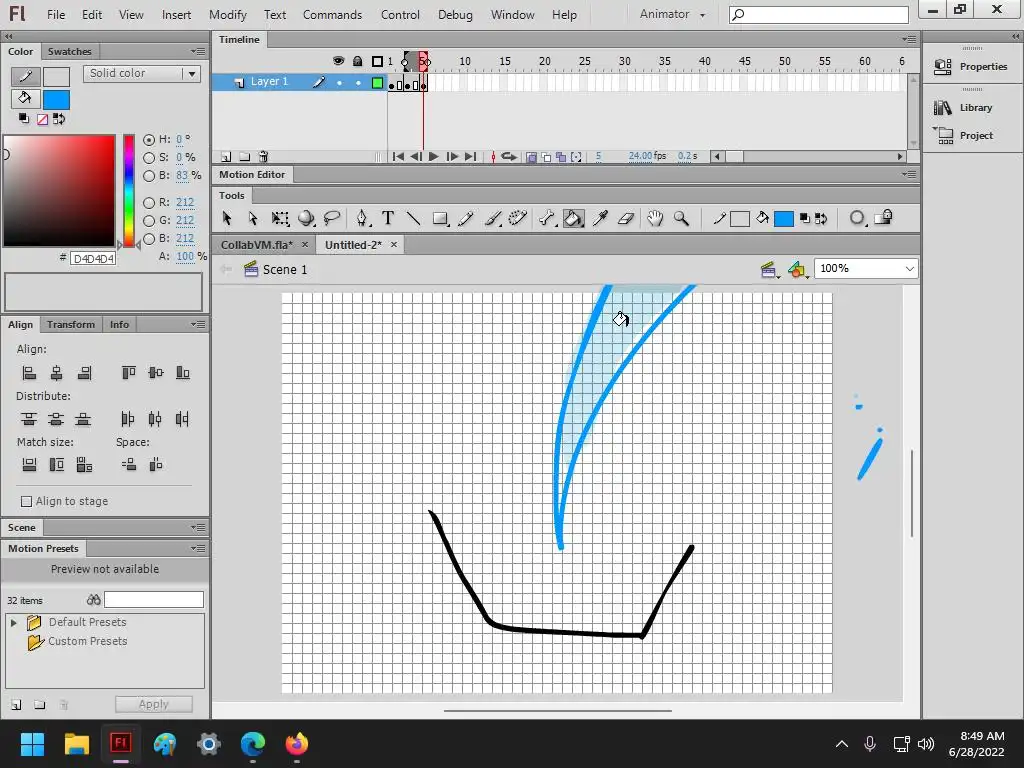Click Edit Scene icon above stage
Image resolution: width=1024 pixels, height=768 pixels.
(769, 269)
